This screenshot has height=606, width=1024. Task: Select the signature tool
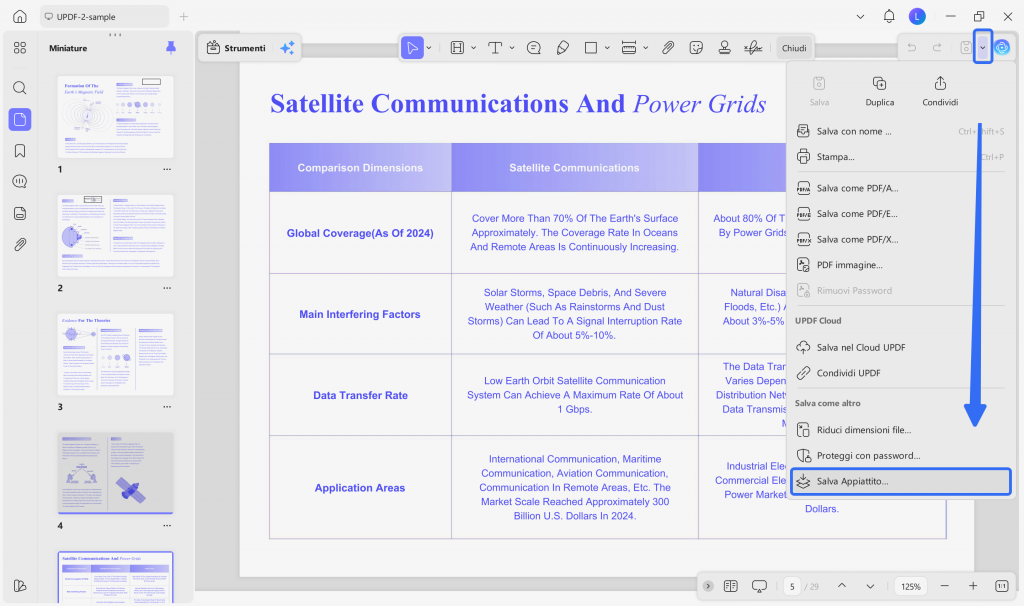tap(753, 48)
